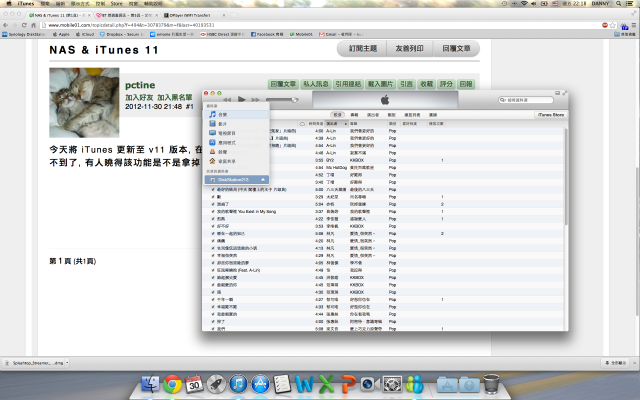This screenshot has height=400, width=640.
Task: Launch PowerPoint from the Dock
Action: pyautogui.click(x=348, y=384)
